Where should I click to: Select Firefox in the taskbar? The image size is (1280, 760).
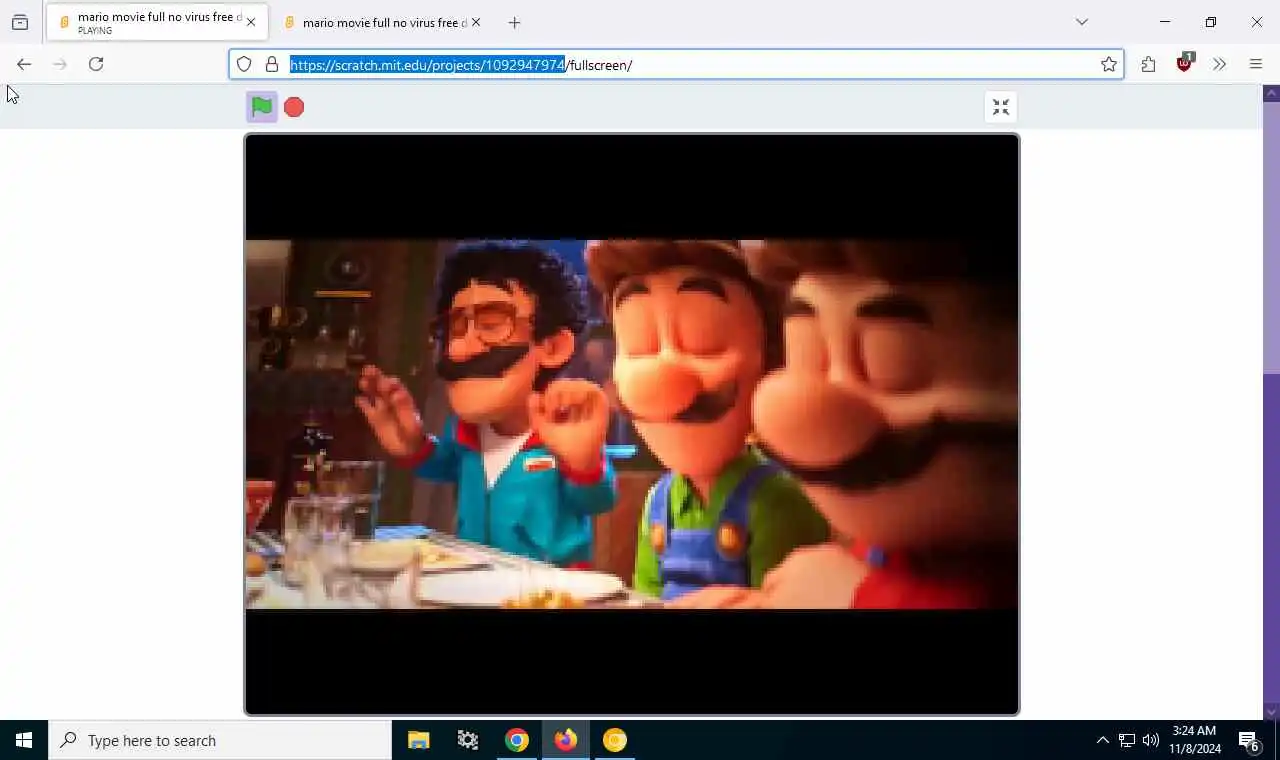coord(566,740)
